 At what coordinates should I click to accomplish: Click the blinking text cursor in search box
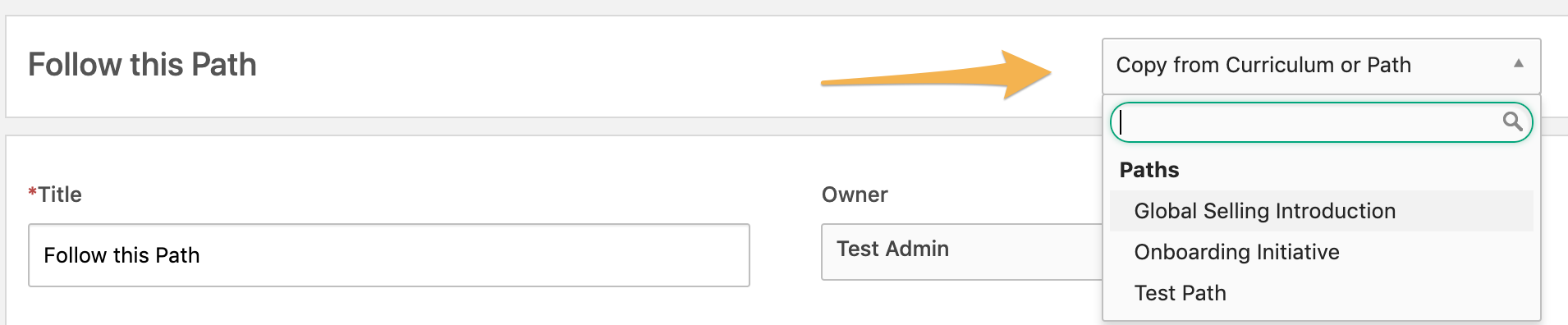(x=1121, y=122)
